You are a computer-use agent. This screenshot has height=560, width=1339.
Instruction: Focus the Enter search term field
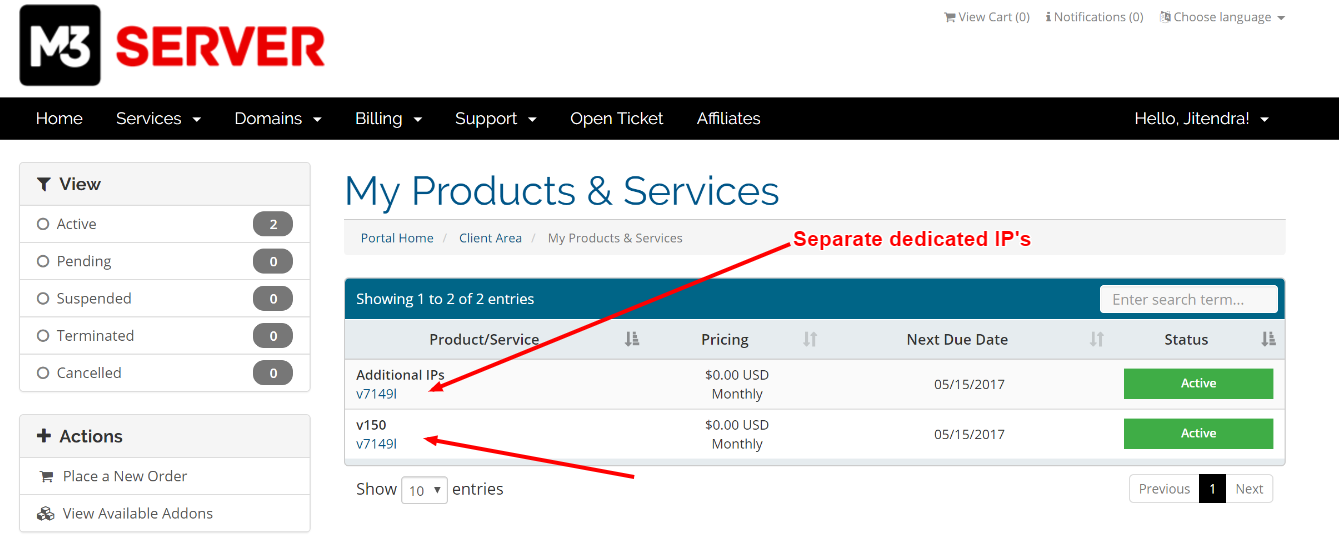[x=1189, y=299]
